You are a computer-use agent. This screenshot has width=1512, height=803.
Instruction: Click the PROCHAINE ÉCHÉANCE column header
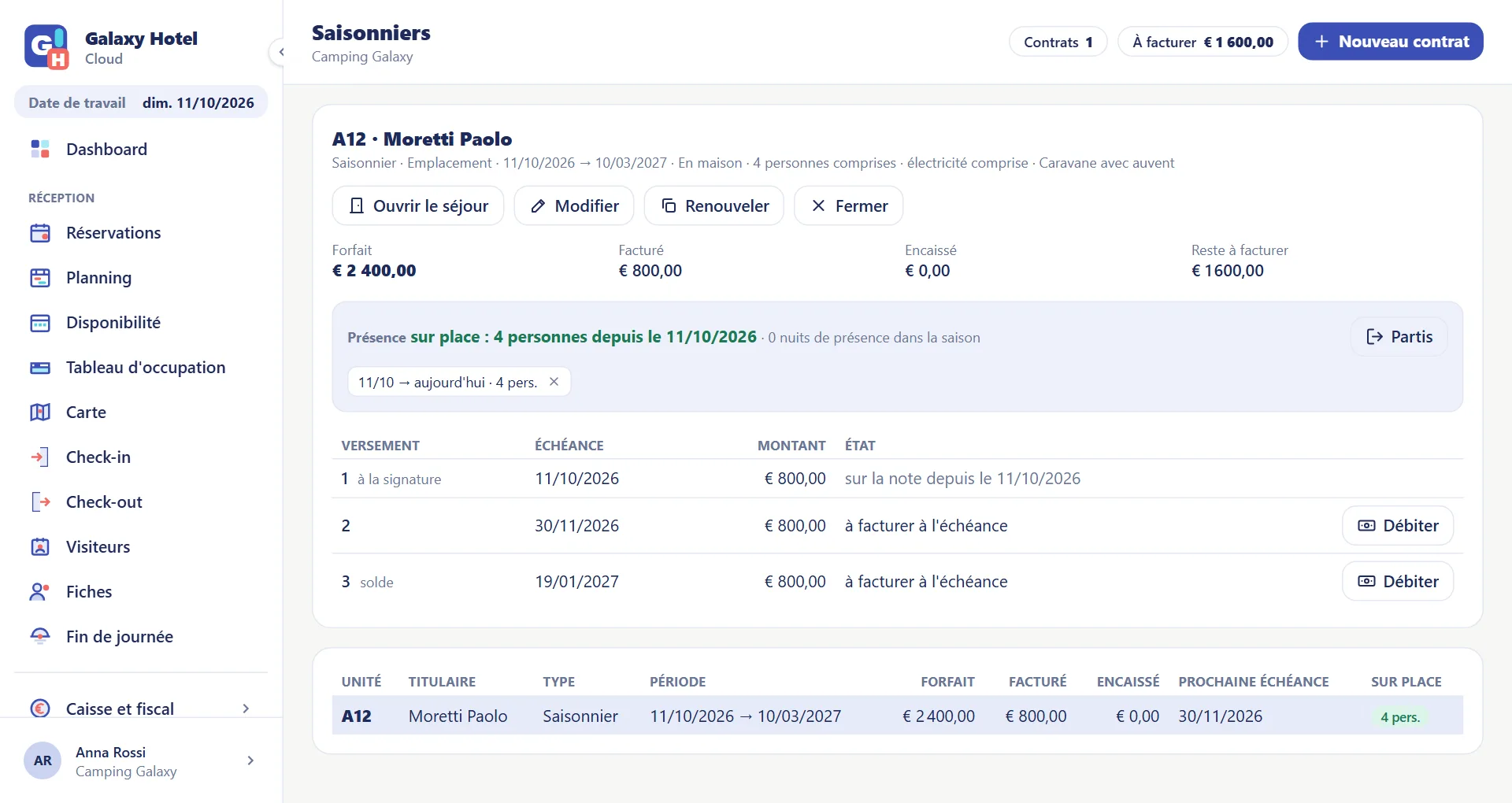[1254, 682]
